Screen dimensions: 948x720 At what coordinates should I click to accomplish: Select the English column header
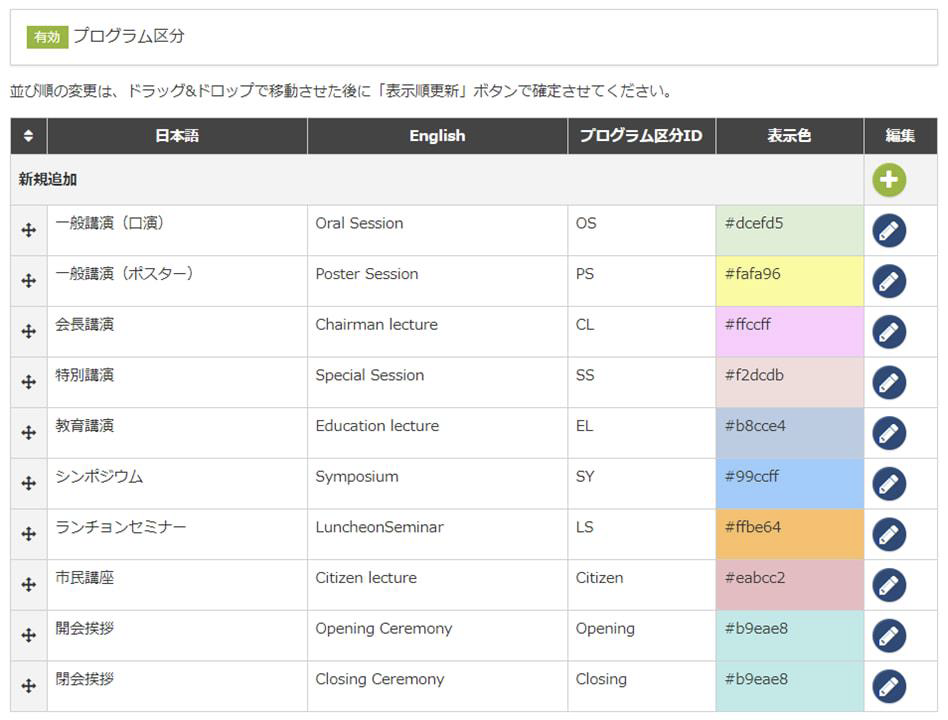click(x=437, y=136)
